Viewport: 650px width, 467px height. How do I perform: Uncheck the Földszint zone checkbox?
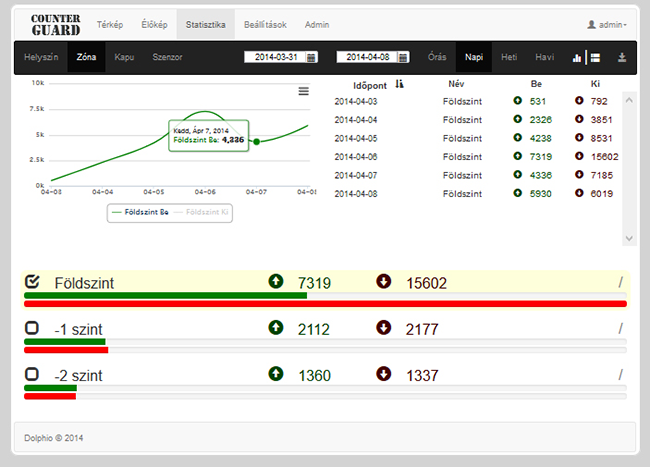pyautogui.click(x=32, y=282)
